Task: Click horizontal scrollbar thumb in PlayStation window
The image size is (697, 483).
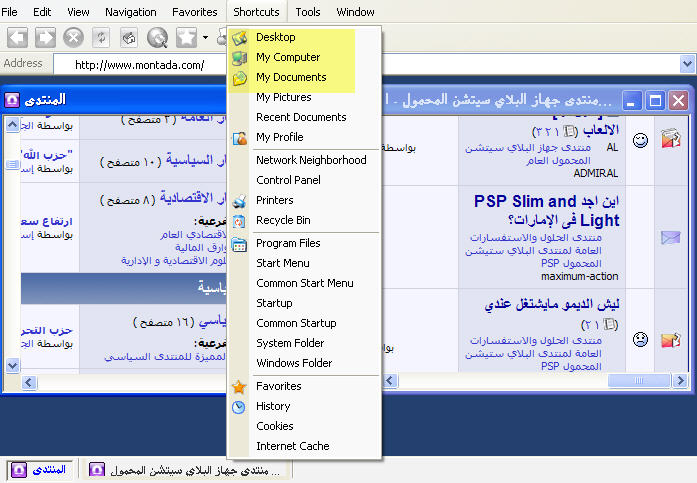Action: (639, 380)
